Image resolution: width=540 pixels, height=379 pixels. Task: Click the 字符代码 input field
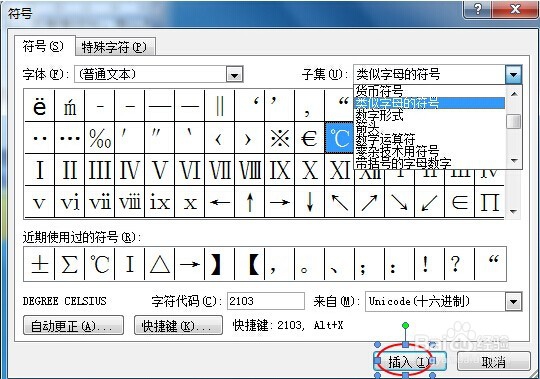[x=266, y=301]
